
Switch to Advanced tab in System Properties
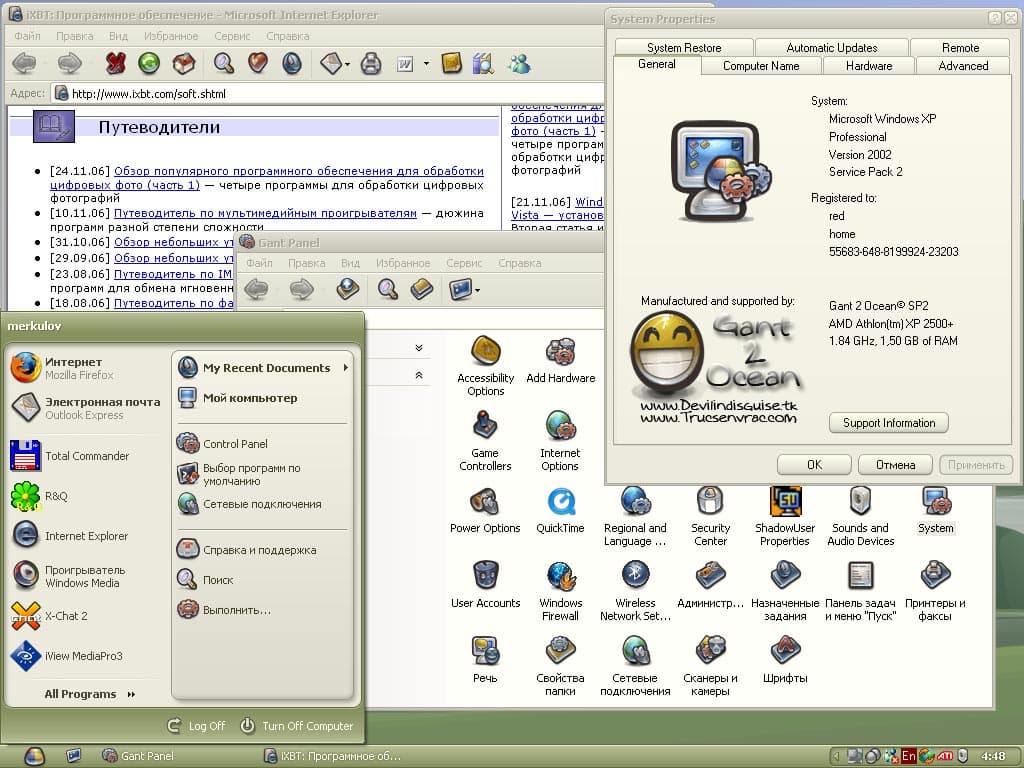point(963,66)
